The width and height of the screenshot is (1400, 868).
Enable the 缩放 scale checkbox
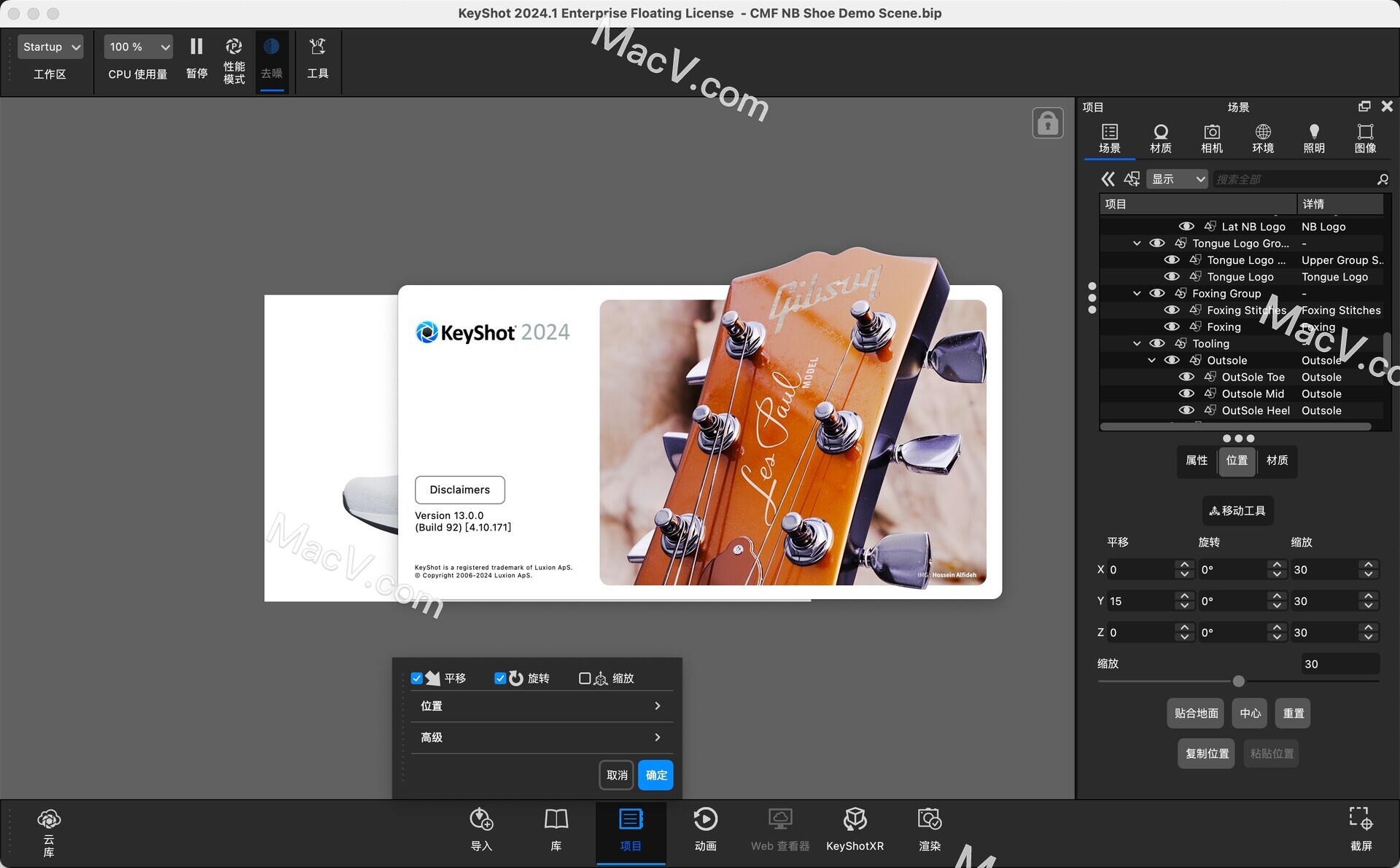point(584,678)
